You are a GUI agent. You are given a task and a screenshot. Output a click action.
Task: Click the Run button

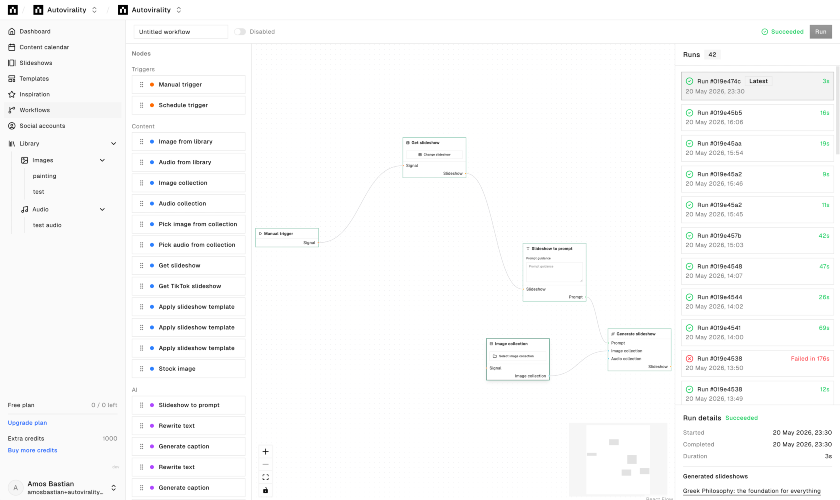(x=821, y=32)
